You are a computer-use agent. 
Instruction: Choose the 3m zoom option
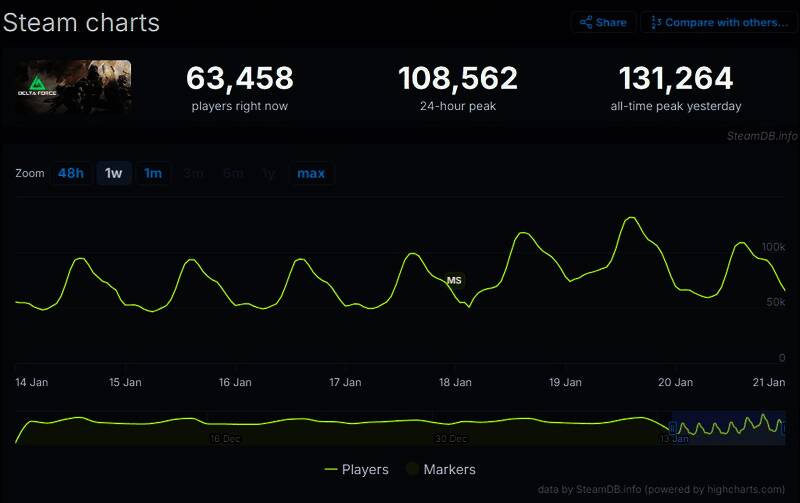point(193,173)
